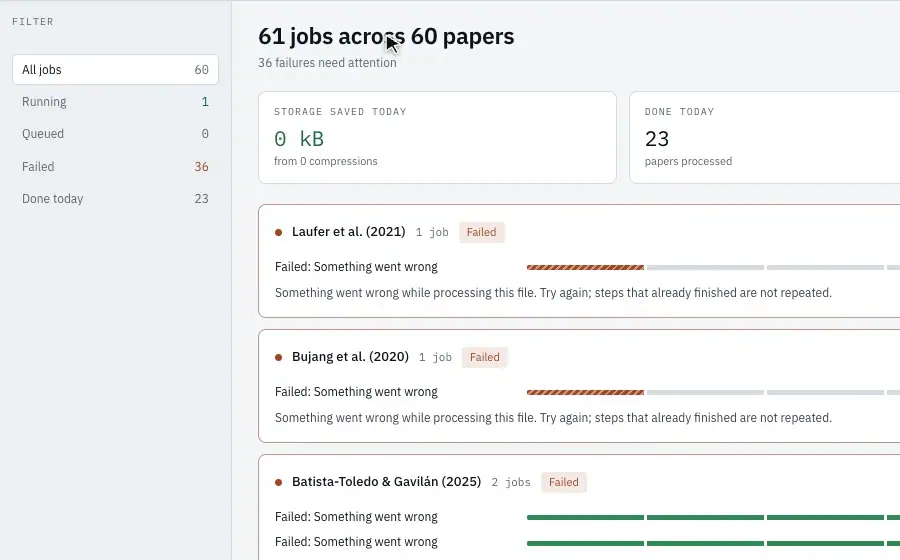Screen dimensions: 900x560
Task: Click 'from 0 compressions' text
Action: click(326, 161)
